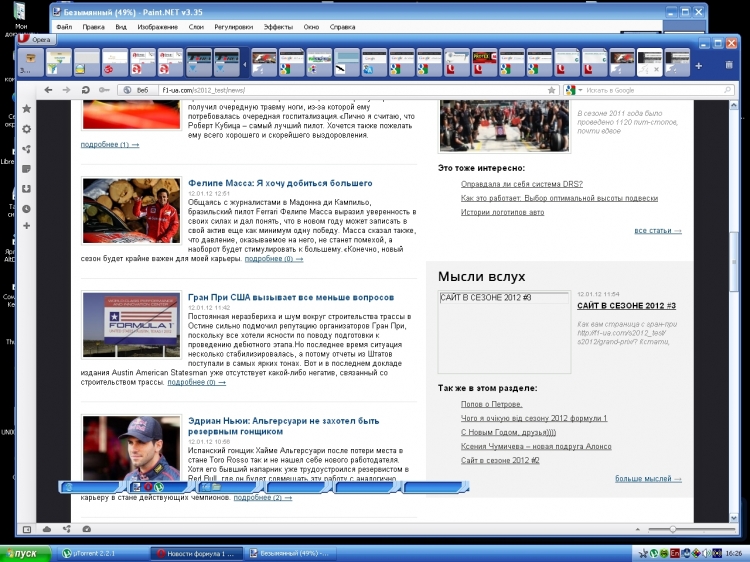This screenshot has height=562, width=750.
Task: Open Изображение menu in Paint.NET
Action: coord(157,27)
